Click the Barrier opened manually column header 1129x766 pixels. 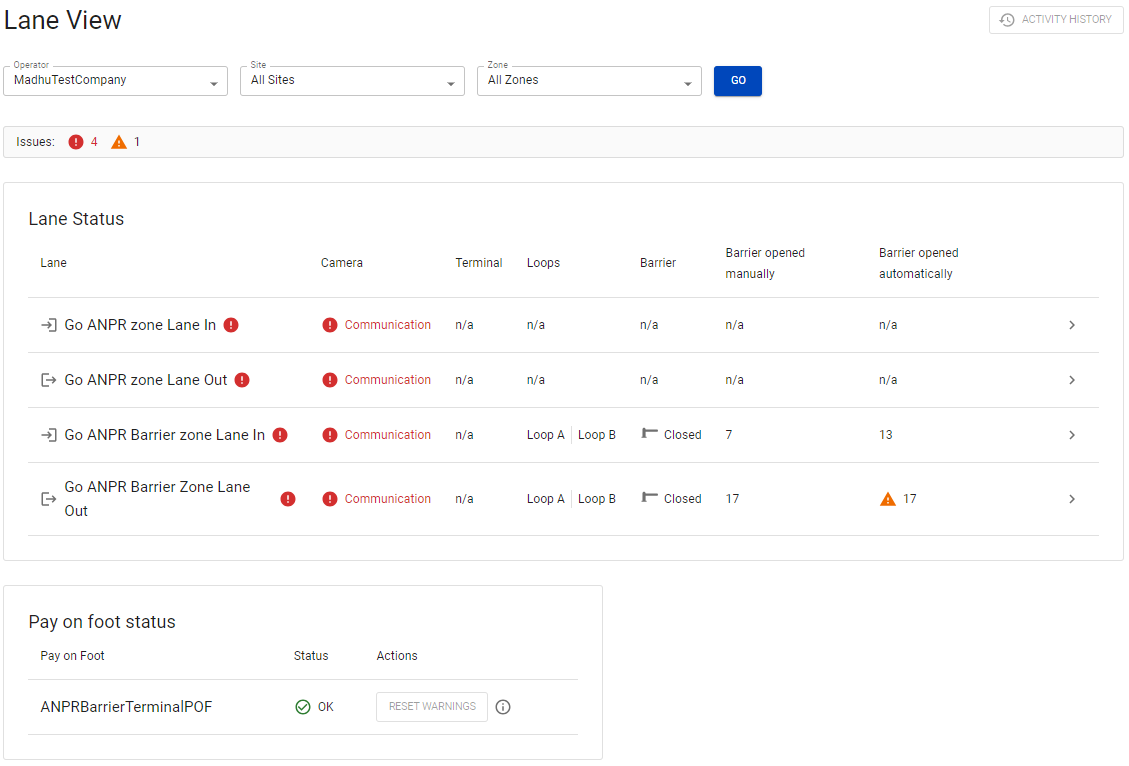[765, 263]
